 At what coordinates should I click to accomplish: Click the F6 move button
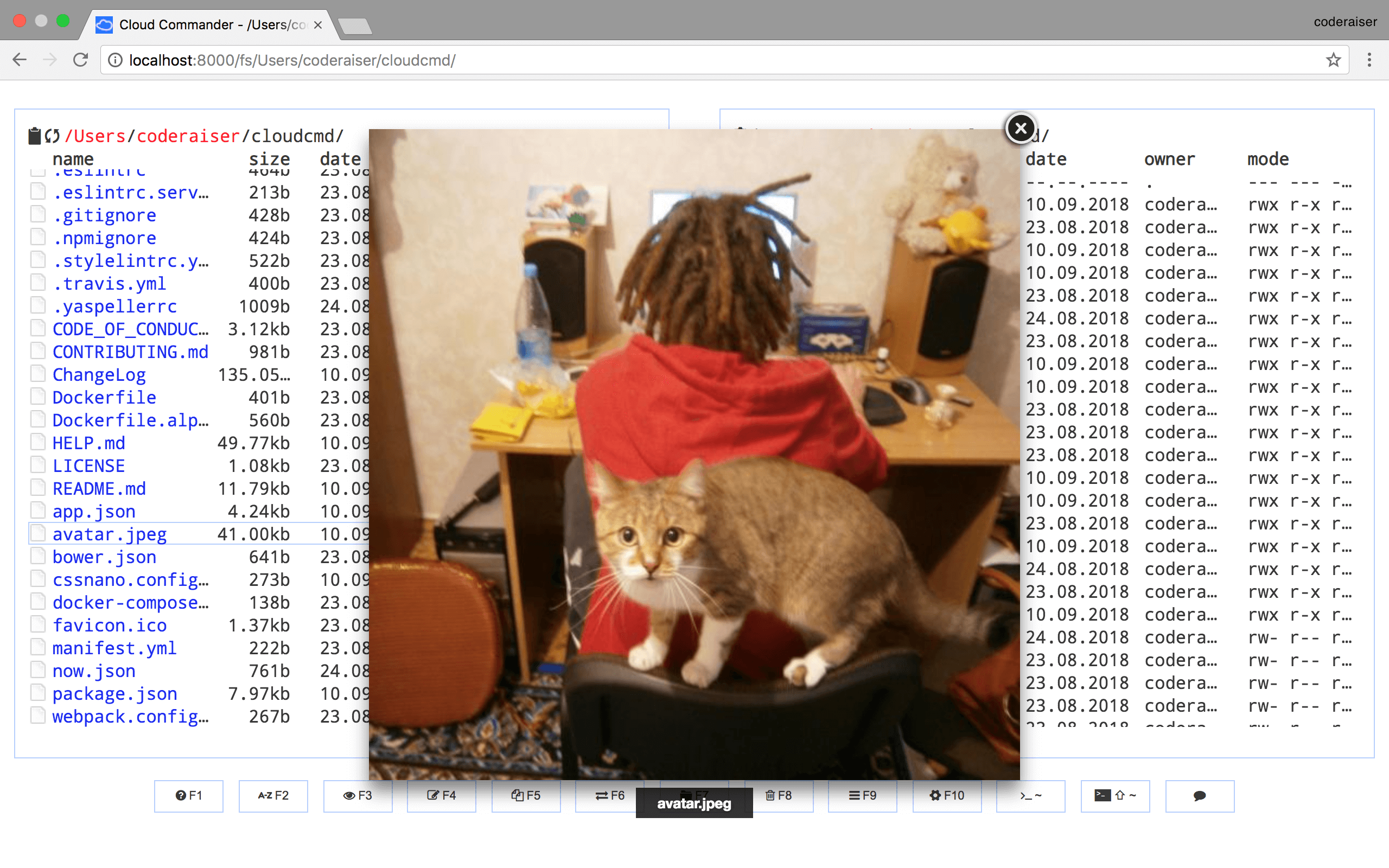[x=609, y=796]
